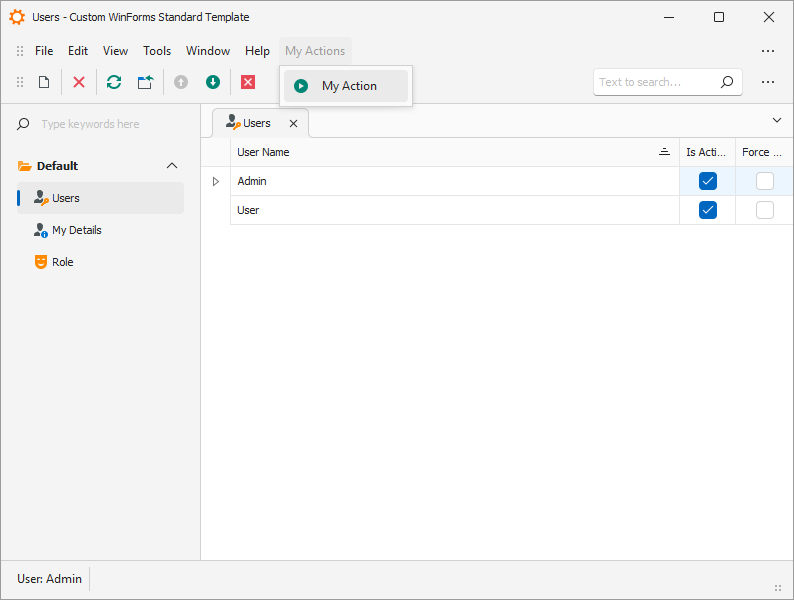Click the New document toolbar icon
Screen dimensions: 794x600
click(x=44, y=82)
